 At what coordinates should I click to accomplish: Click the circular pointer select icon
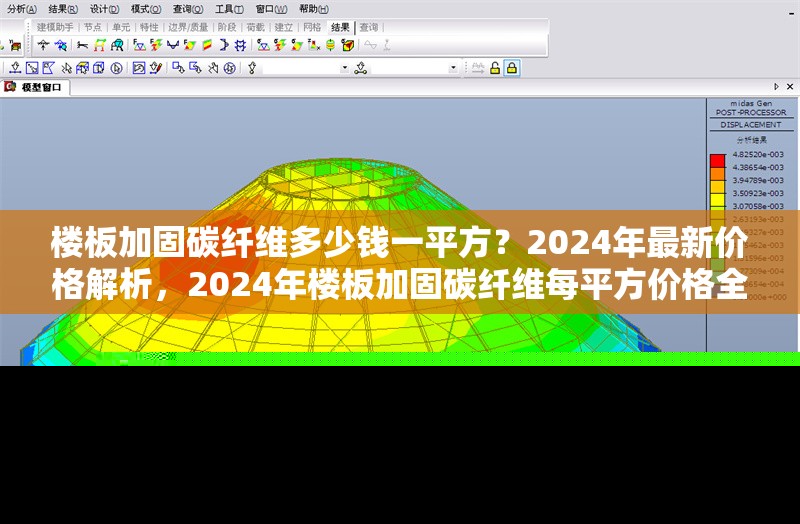tap(116, 68)
